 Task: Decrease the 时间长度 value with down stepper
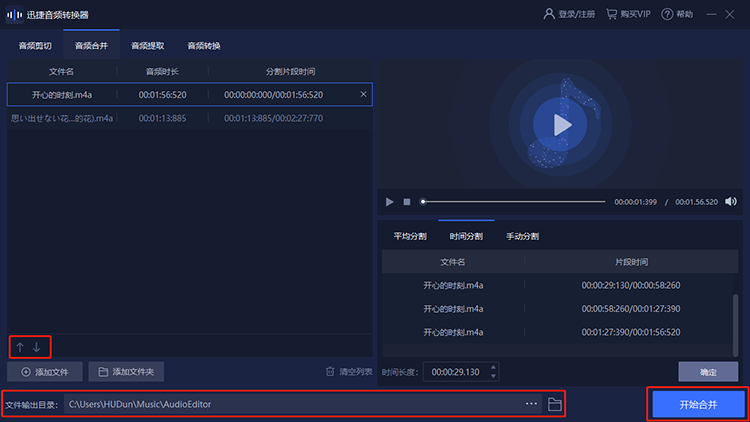[x=493, y=376]
